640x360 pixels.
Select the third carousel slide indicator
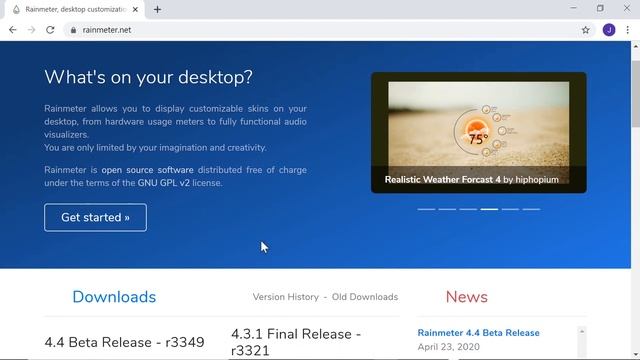[468, 209]
